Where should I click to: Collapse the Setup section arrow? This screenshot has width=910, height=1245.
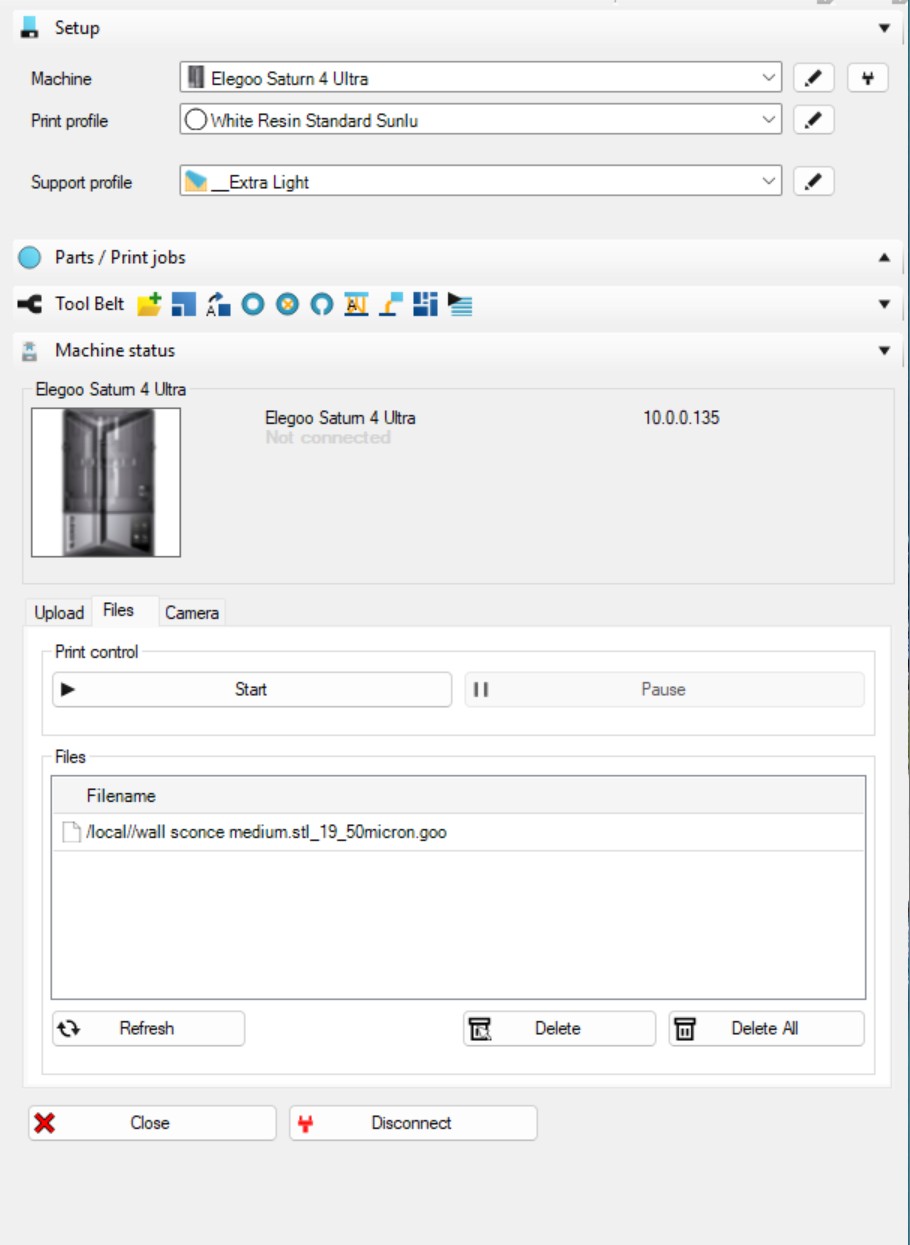(x=884, y=29)
